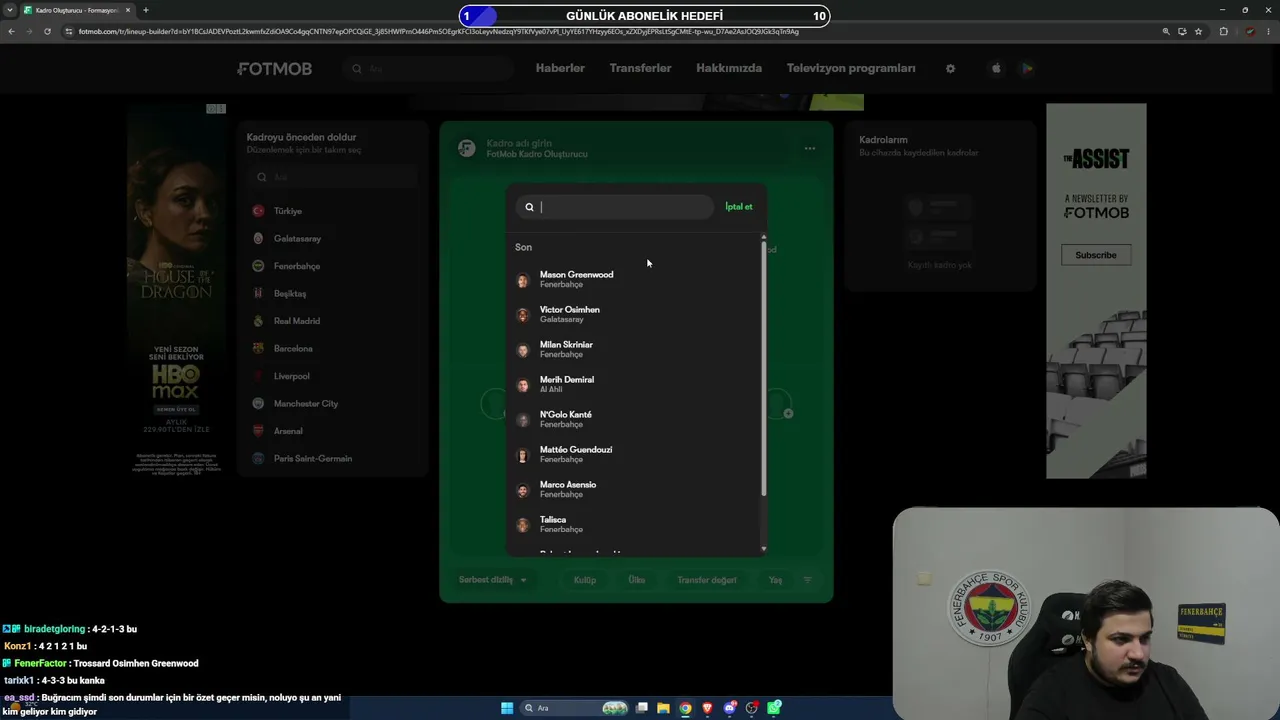Prefill squad with Manchester City

click(332, 404)
